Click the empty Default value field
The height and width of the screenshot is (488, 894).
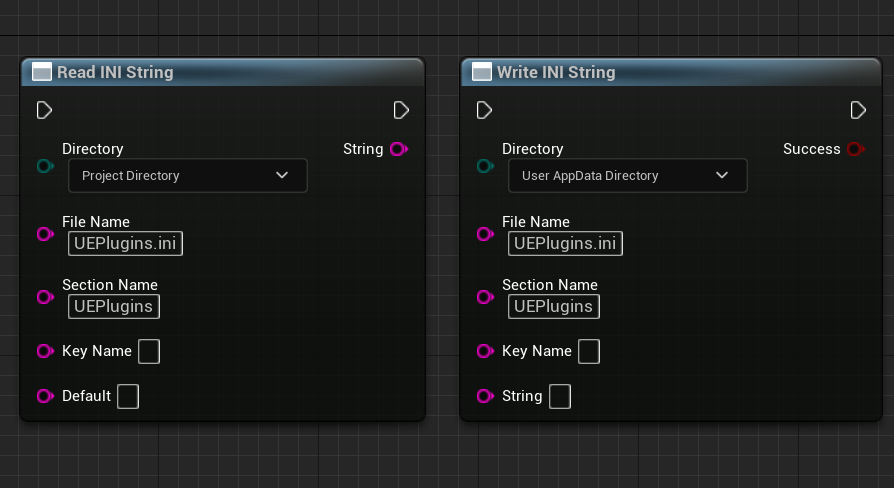pyautogui.click(x=128, y=396)
